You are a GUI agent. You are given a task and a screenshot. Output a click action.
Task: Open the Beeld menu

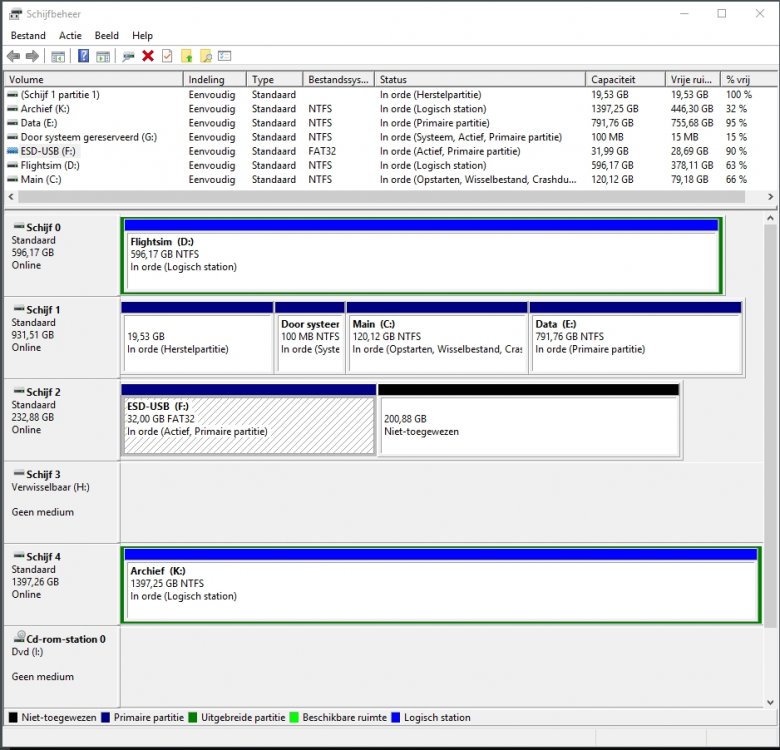click(106, 35)
